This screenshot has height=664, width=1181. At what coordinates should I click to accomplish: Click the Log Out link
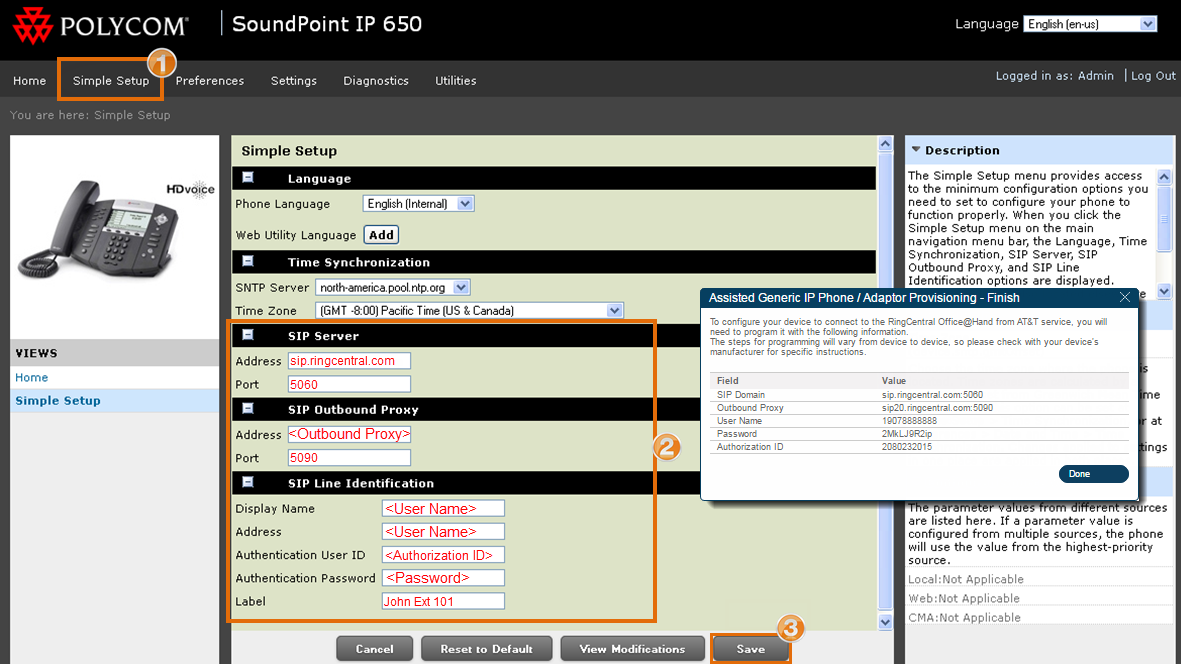[x=1153, y=75]
